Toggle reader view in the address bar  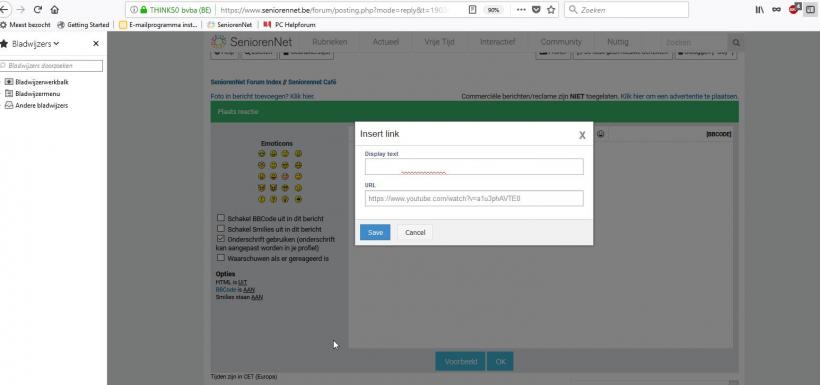472,9
